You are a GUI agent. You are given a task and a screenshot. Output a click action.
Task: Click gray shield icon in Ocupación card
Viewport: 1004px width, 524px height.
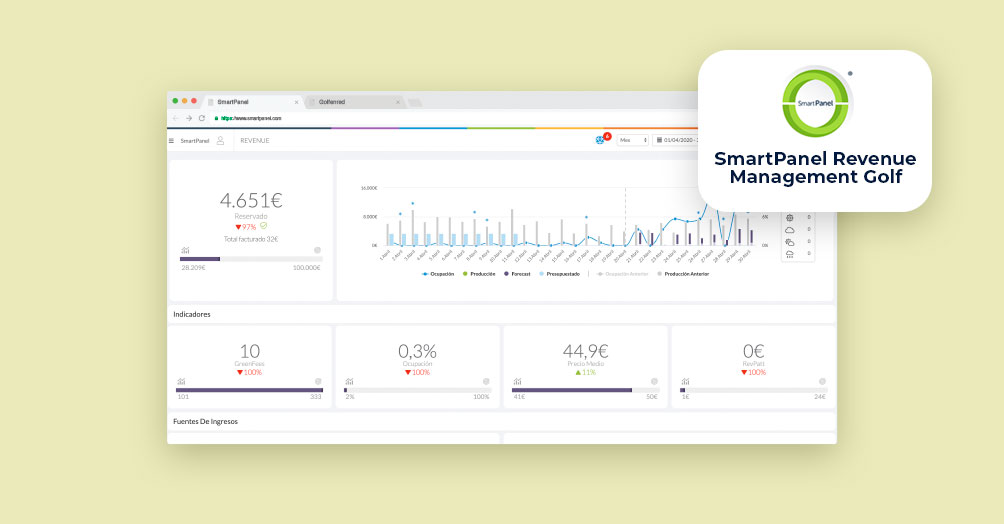coord(486,381)
